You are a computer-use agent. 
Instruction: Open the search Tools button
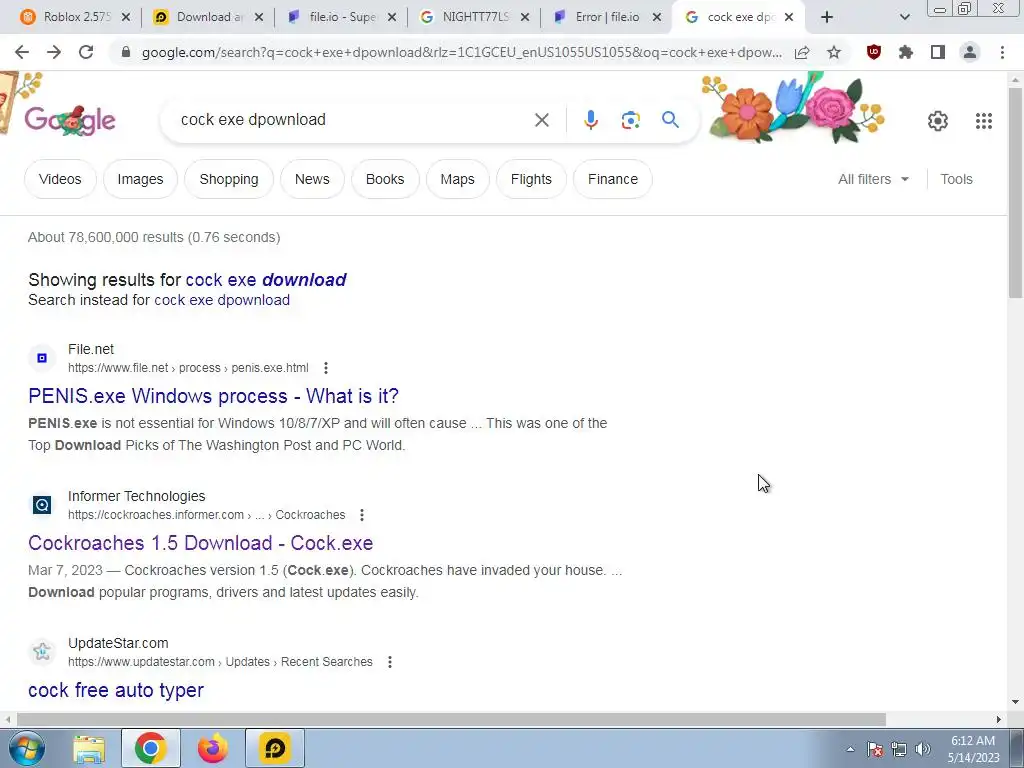click(956, 179)
